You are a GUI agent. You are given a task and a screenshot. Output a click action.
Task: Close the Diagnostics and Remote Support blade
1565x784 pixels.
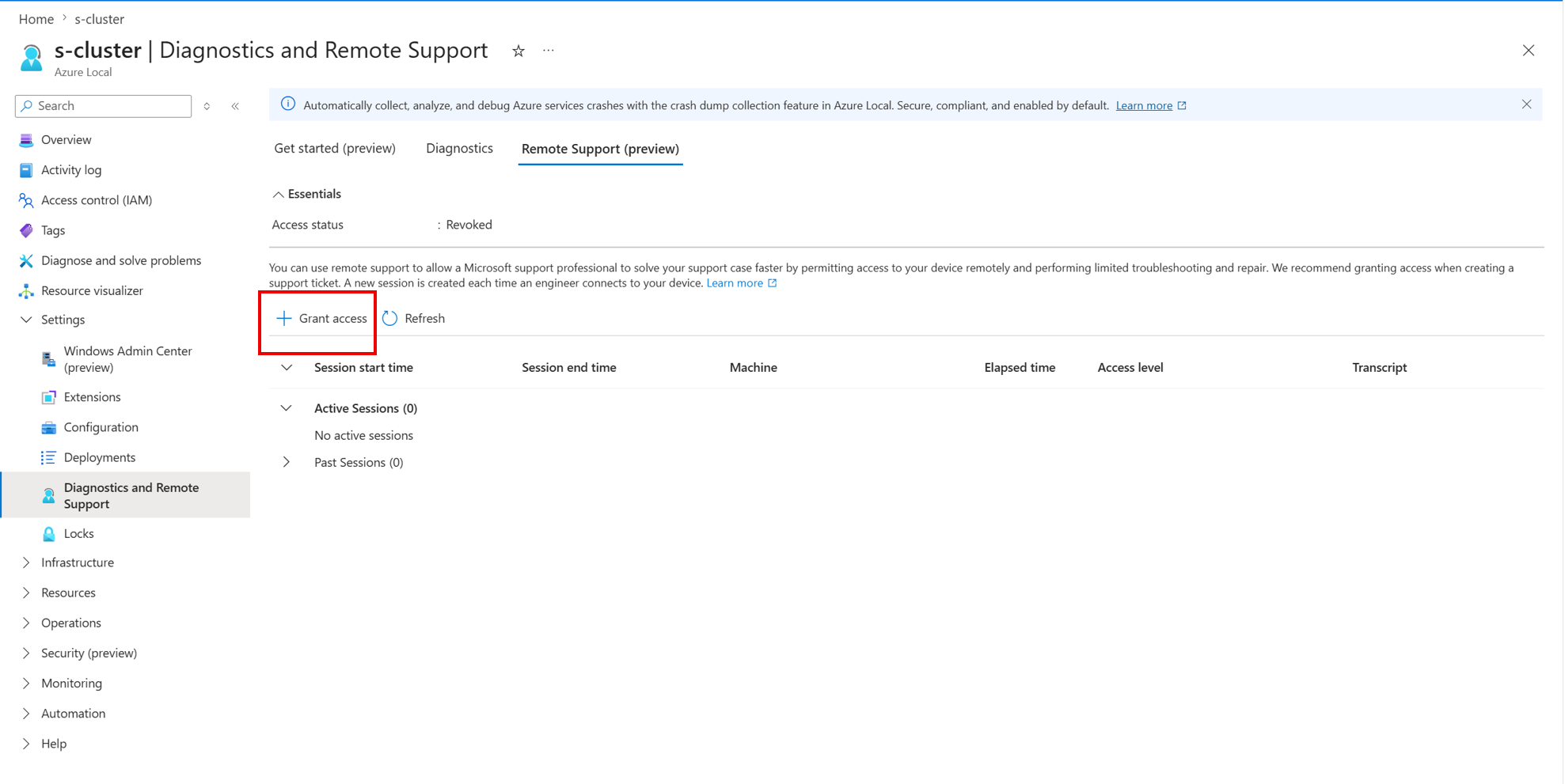(1529, 51)
